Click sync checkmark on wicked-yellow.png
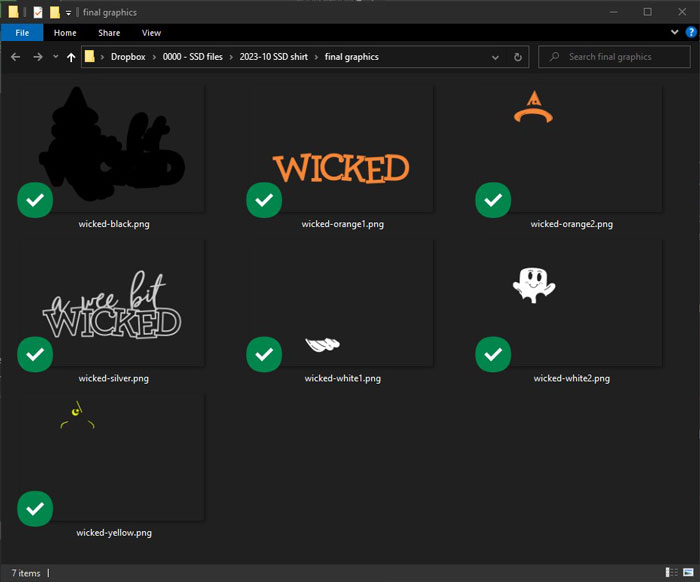The image size is (700, 582). point(35,509)
